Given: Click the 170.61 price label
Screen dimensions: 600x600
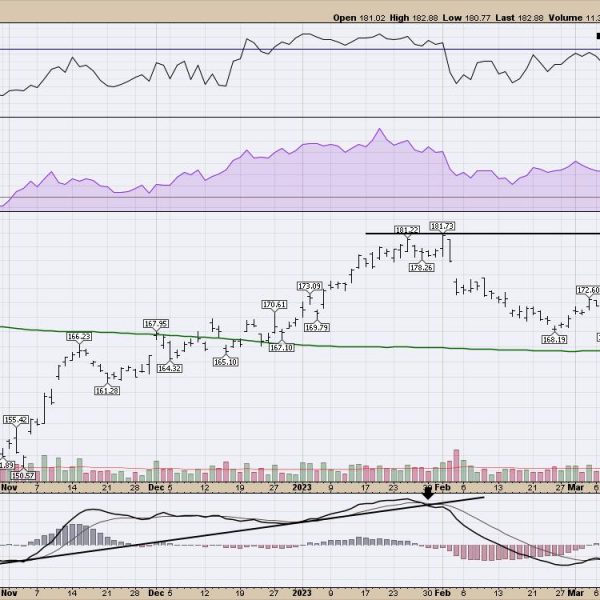Looking at the screenshot, I should coord(274,305).
